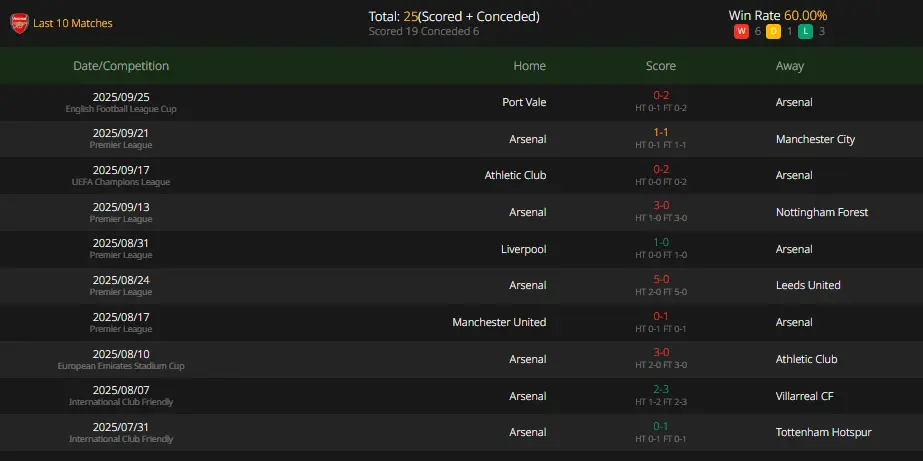Select the Score column header
Image resolution: width=923 pixels, height=461 pixels.
[660, 66]
